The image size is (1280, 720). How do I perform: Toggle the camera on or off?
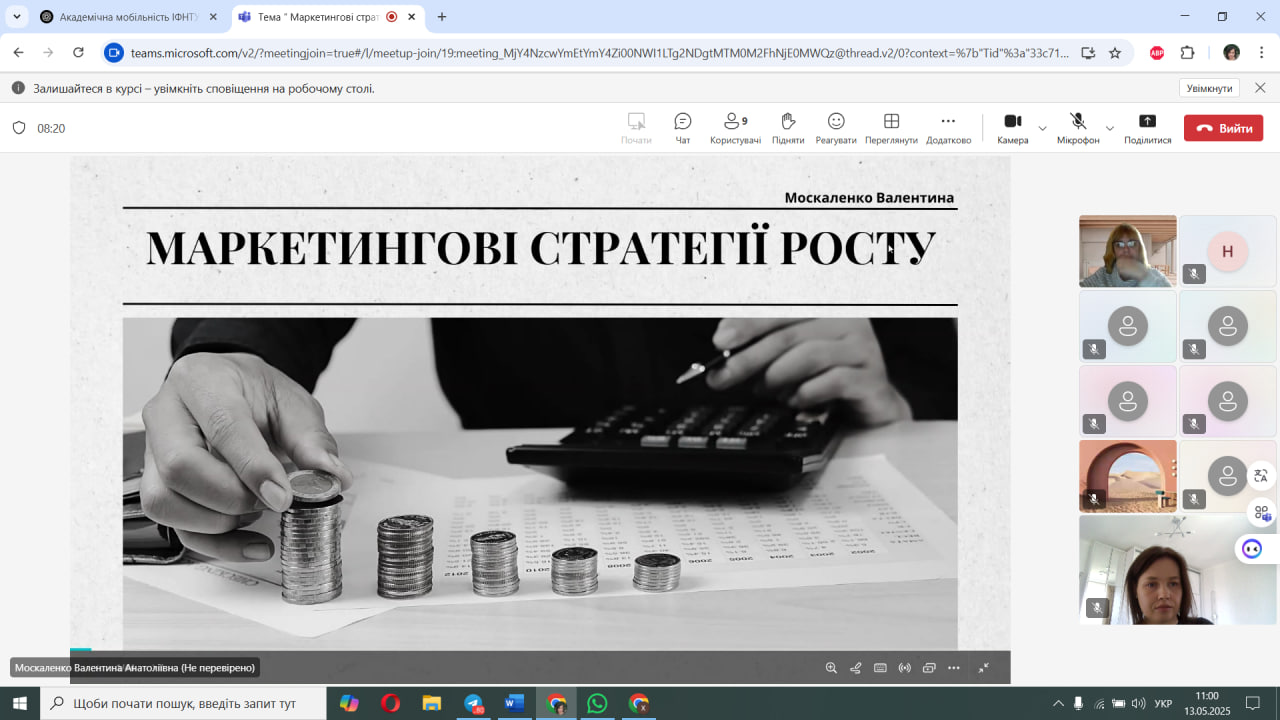(x=1012, y=127)
